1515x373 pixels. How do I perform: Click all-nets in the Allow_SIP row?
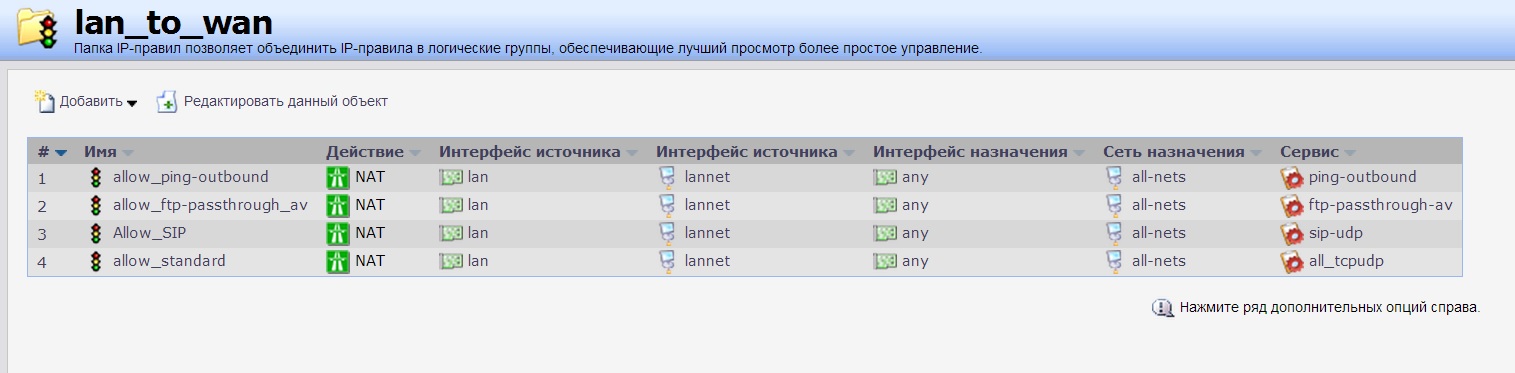(1159, 233)
